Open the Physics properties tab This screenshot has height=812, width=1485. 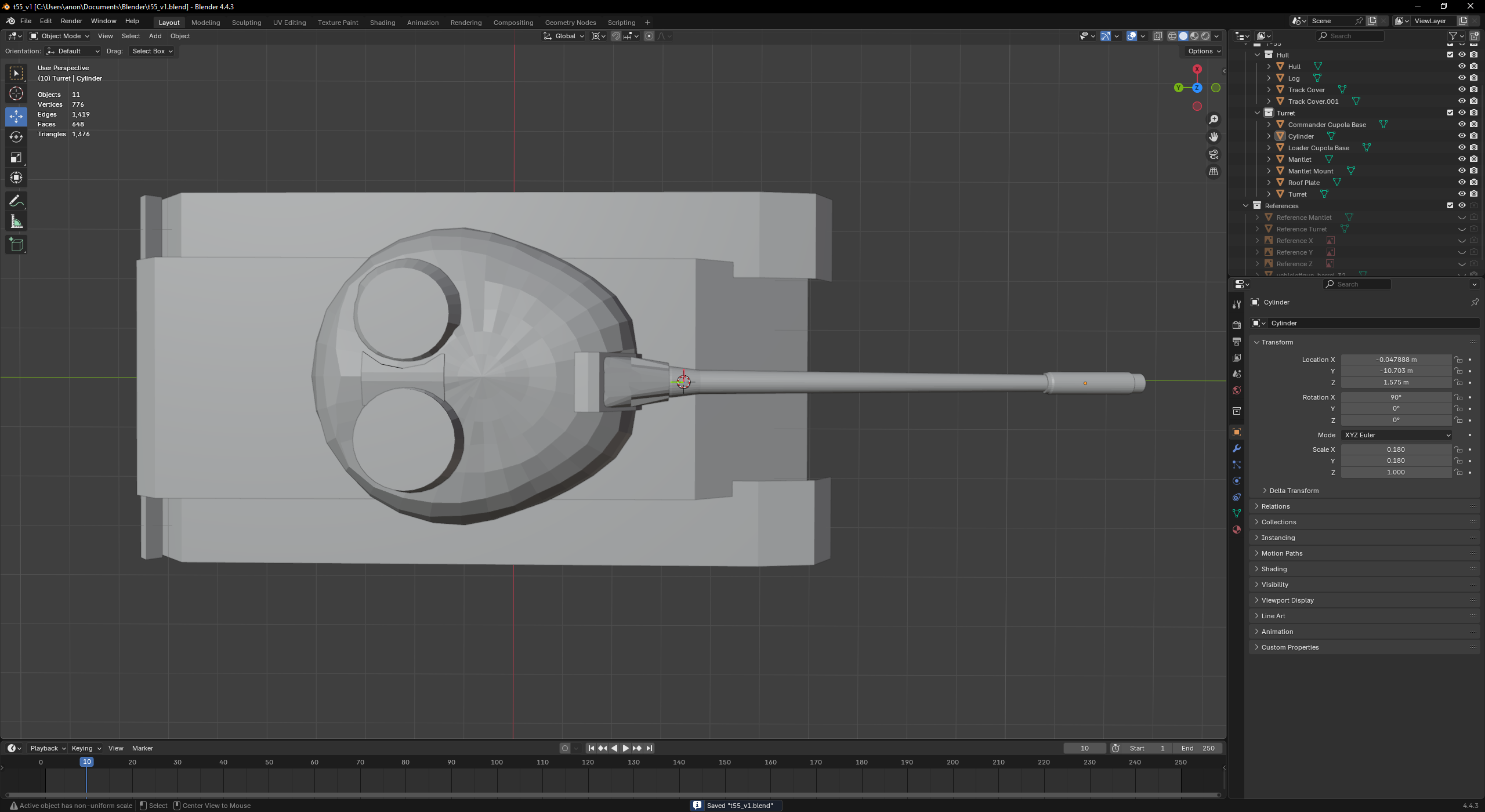(1237, 481)
